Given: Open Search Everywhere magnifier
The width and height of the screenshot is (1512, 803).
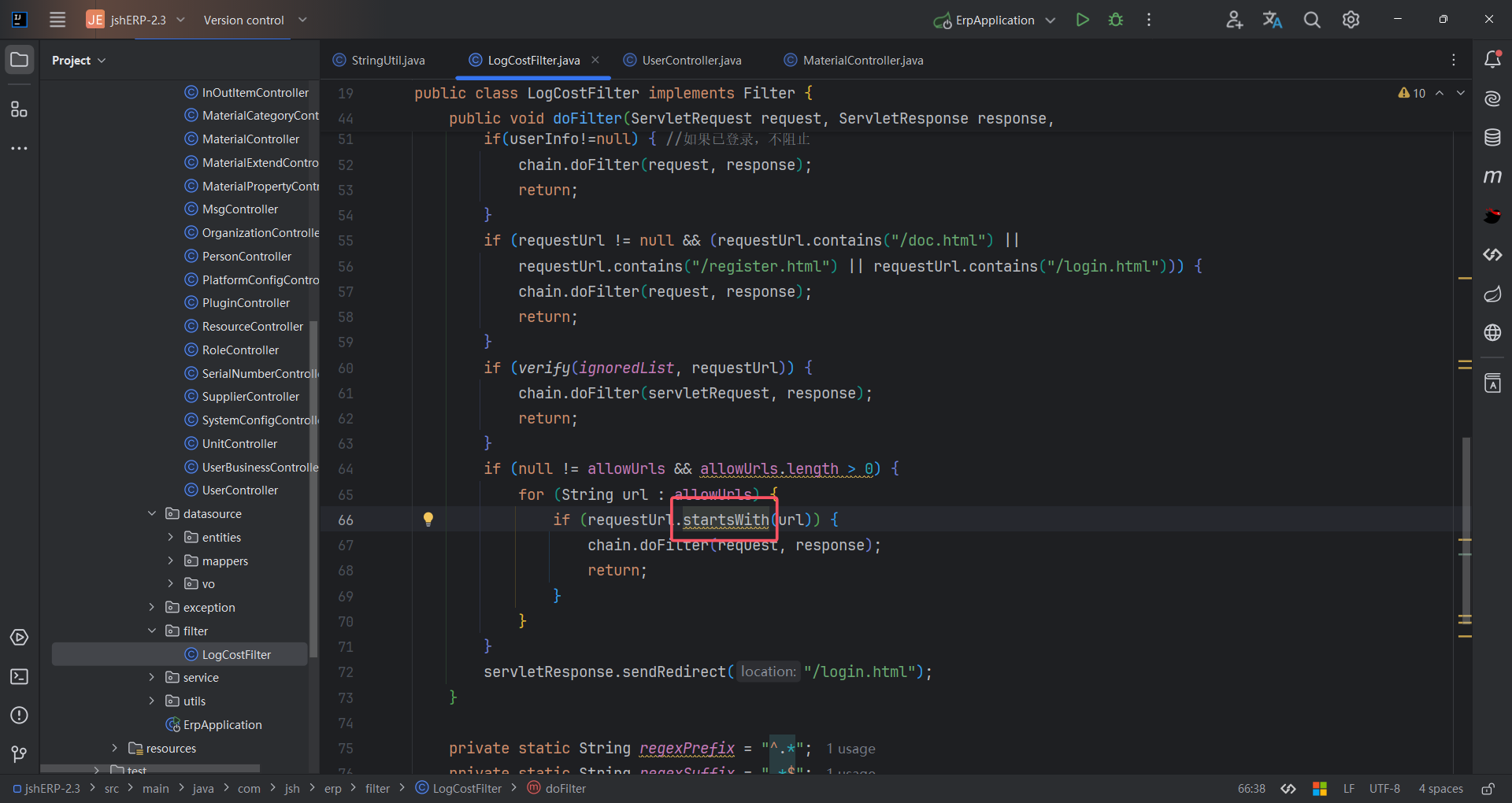Looking at the screenshot, I should (x=1312, y=20).
